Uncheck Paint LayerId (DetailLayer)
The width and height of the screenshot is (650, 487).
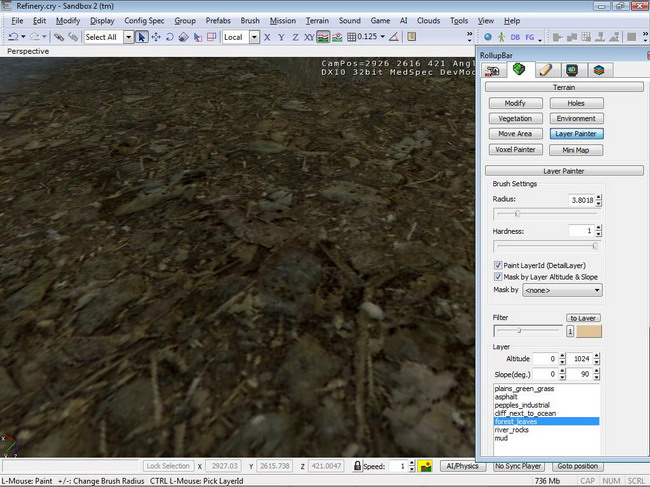pos(498,265)
